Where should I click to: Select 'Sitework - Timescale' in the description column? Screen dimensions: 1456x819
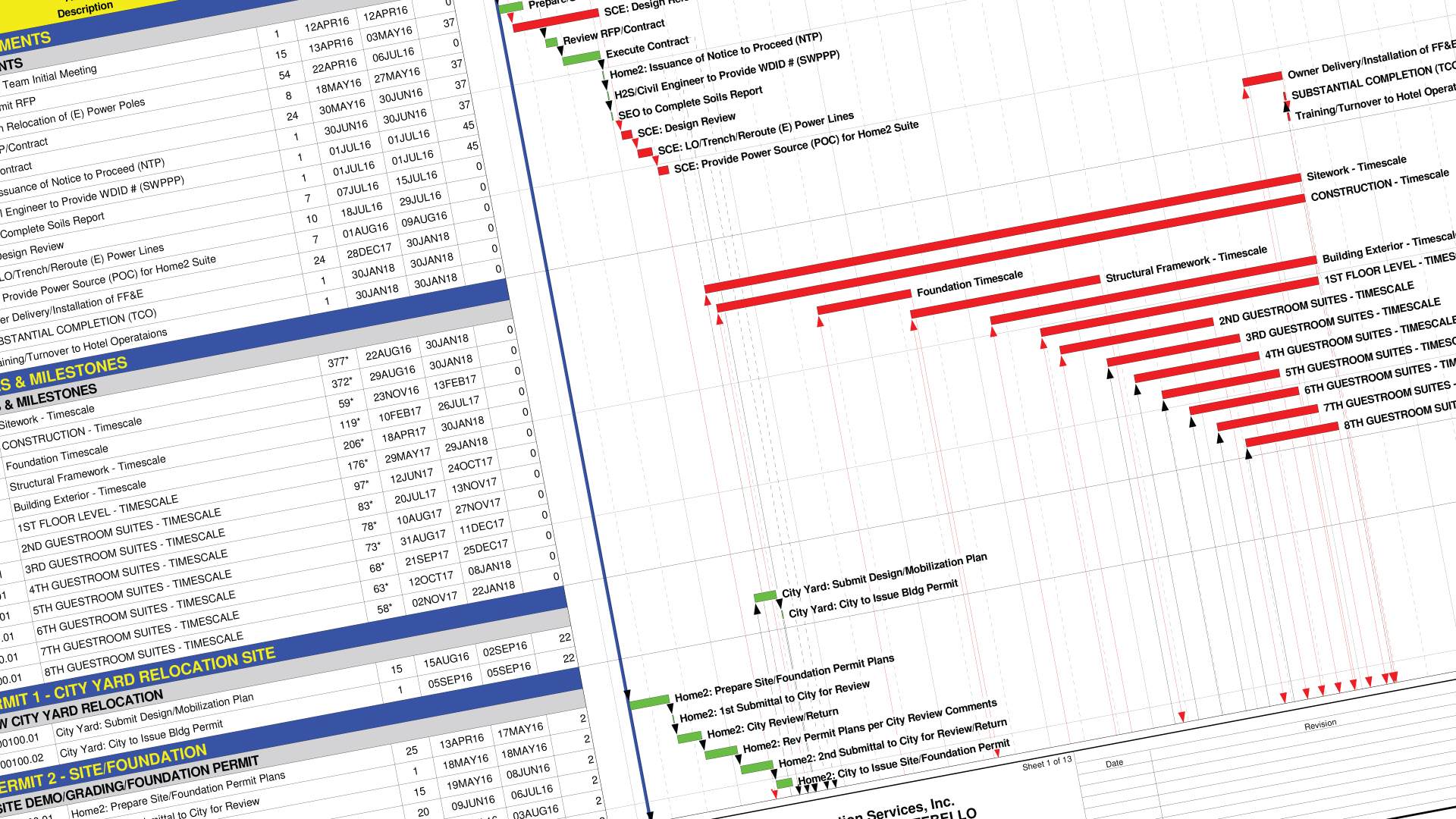48,416
